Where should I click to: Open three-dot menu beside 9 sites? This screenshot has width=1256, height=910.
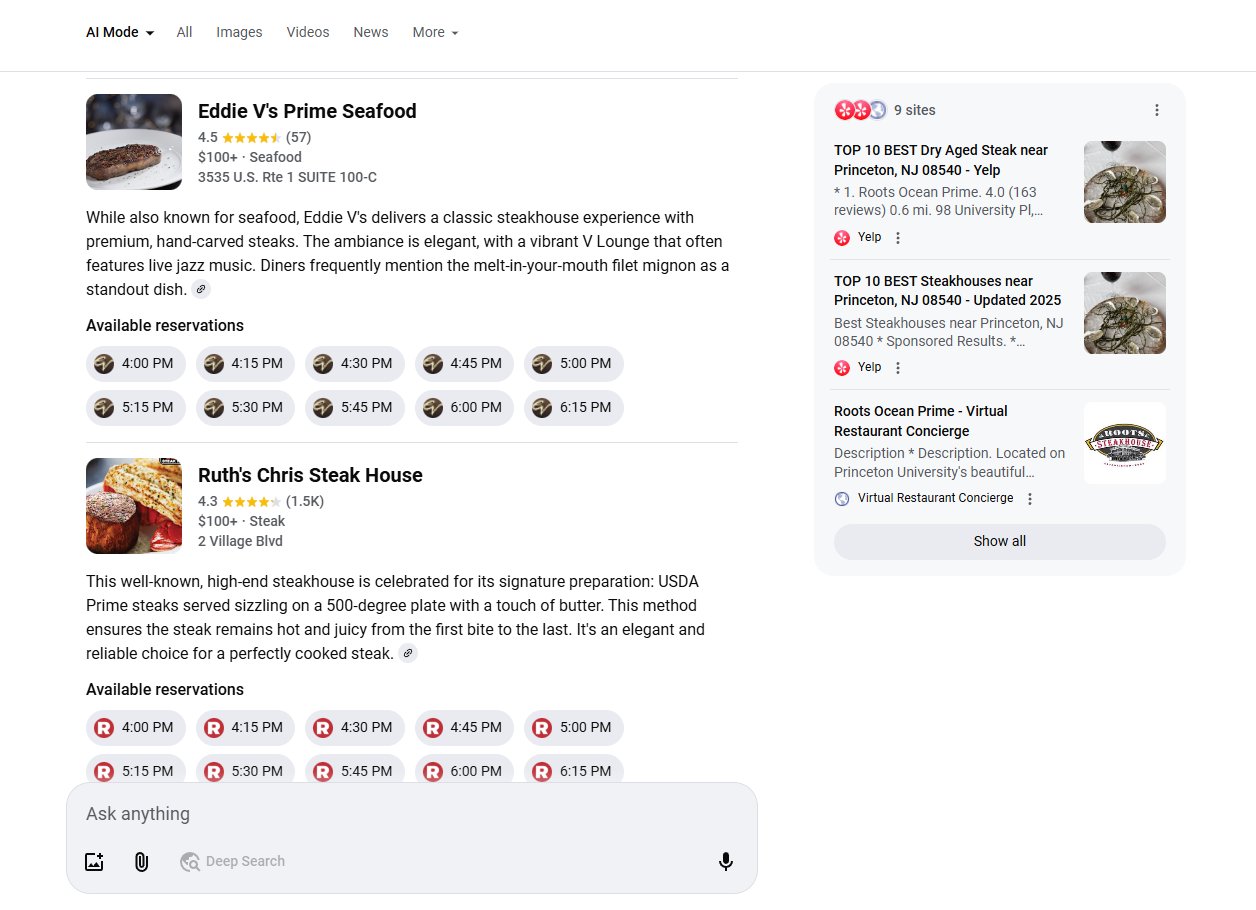pos(1156,110)
